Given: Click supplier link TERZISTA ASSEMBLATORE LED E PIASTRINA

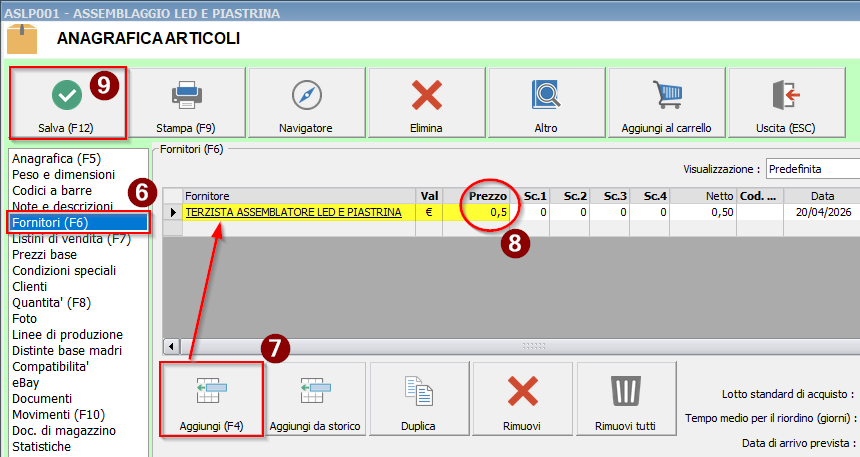Looking at the screenshot, I should click(x=293, y=212).
